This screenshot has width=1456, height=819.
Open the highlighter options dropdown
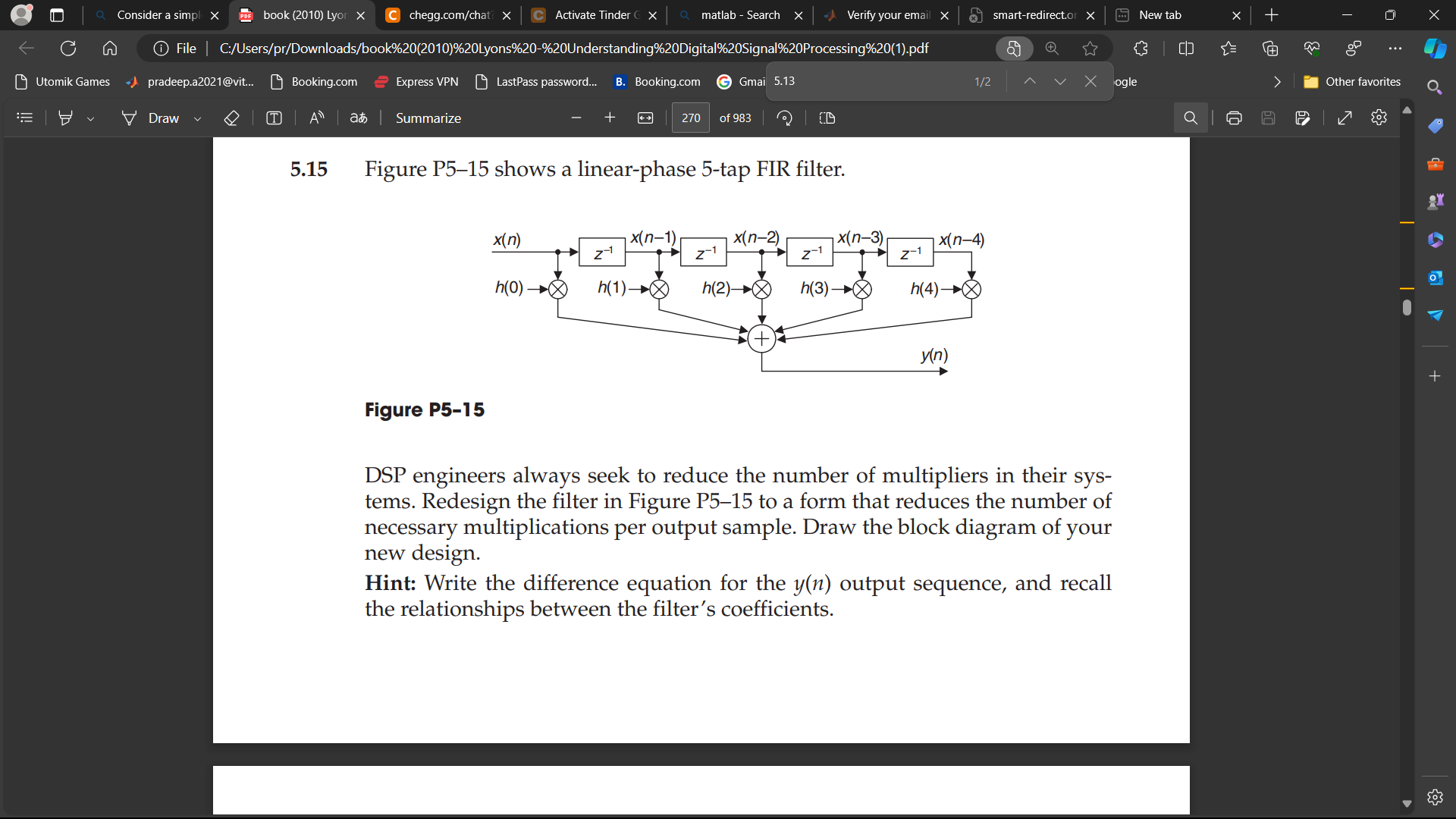tap(91, 118)
